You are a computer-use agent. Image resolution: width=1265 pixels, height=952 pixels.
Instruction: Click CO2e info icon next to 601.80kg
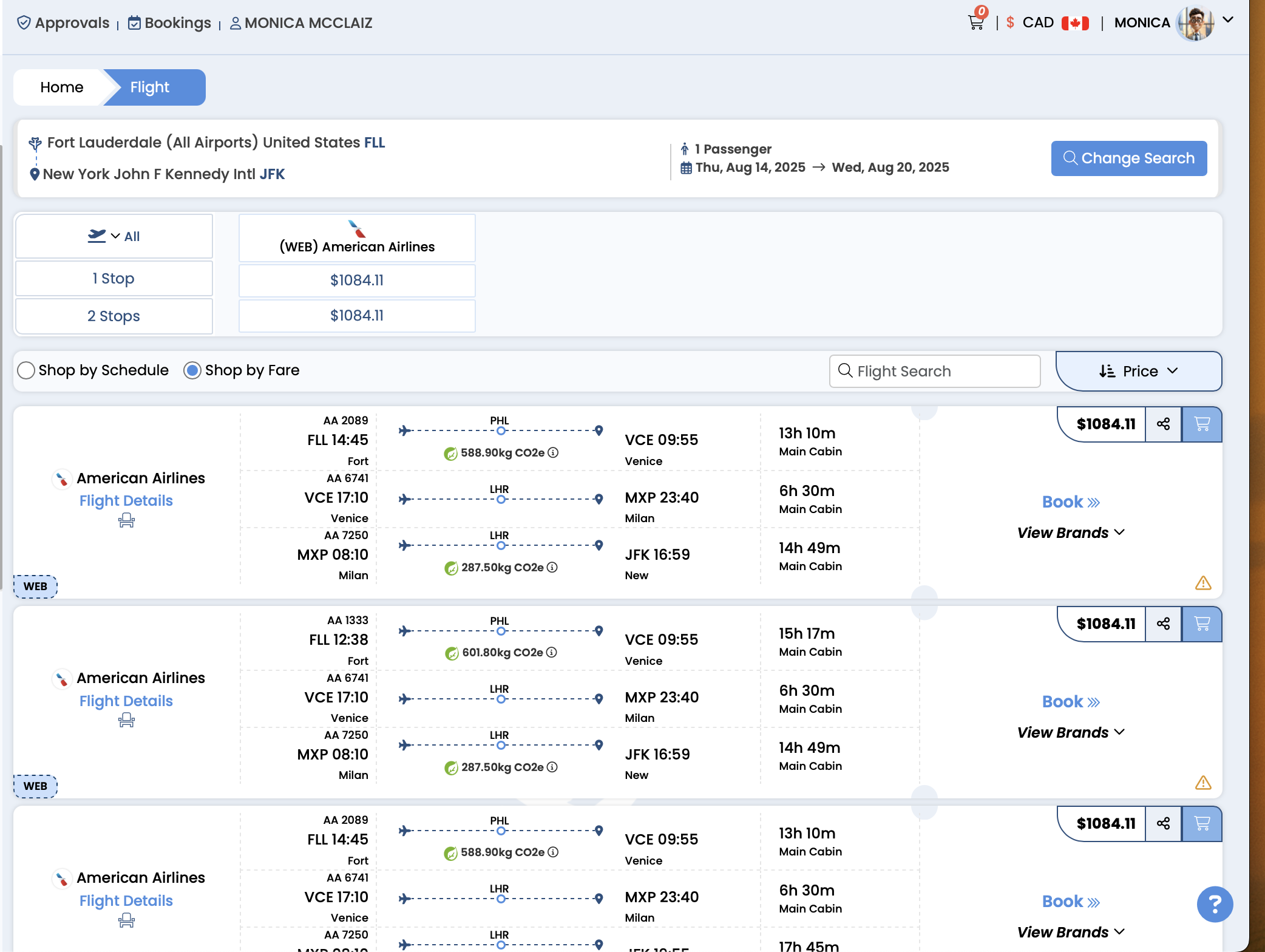(x=551, y=653)
